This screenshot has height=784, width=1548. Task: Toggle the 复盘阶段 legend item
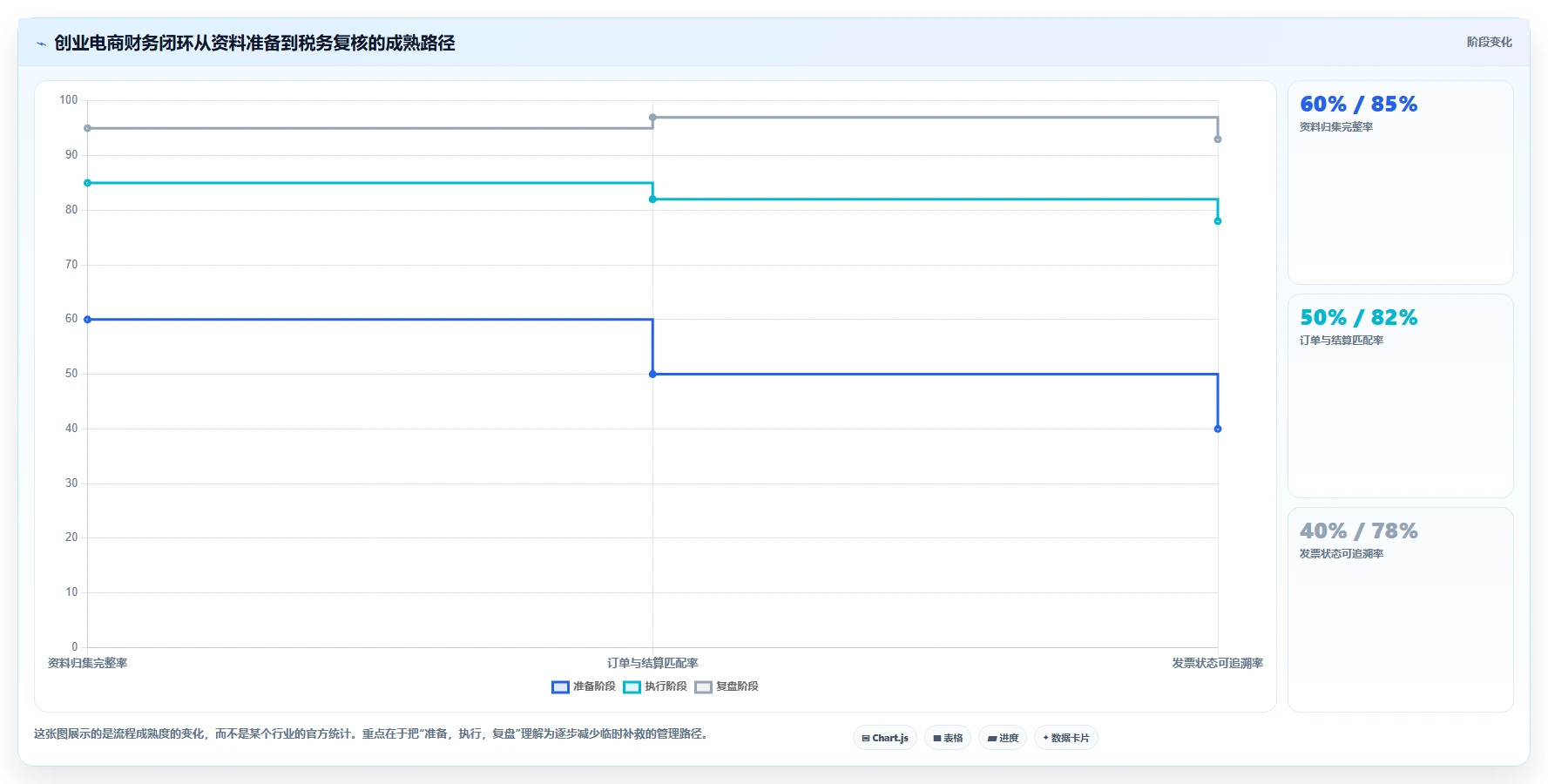point(727,686)
